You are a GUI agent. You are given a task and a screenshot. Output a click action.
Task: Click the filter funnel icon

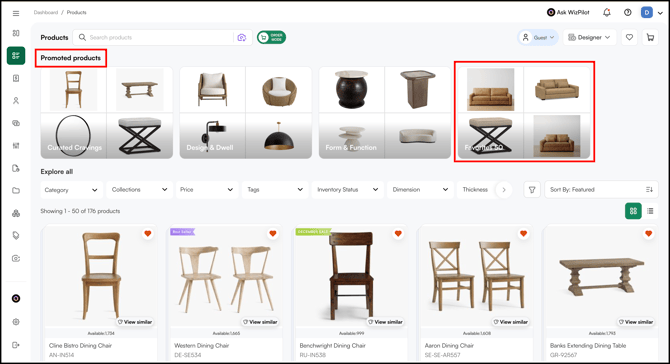pos(532,190)
